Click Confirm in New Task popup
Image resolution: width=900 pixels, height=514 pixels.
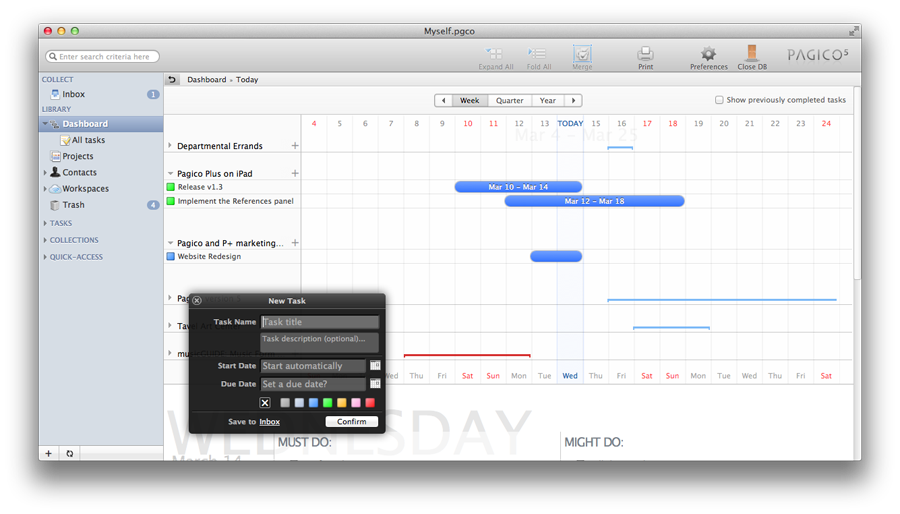pos(351,422)
